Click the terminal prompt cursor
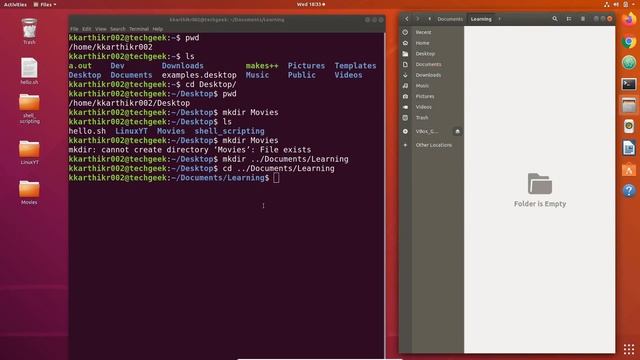Screen dimensions: 640x360 (276, 178)
